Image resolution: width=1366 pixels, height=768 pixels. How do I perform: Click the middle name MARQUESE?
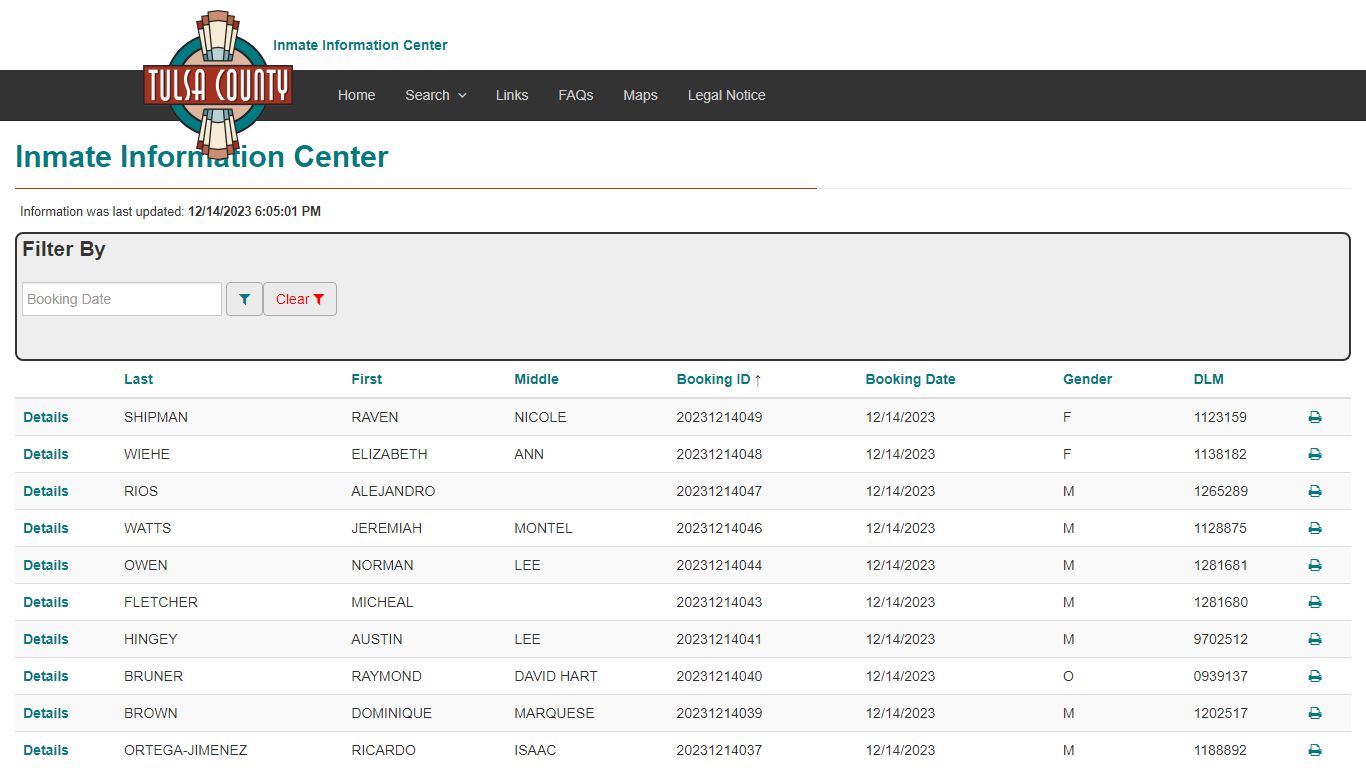(x=554, y=713)
